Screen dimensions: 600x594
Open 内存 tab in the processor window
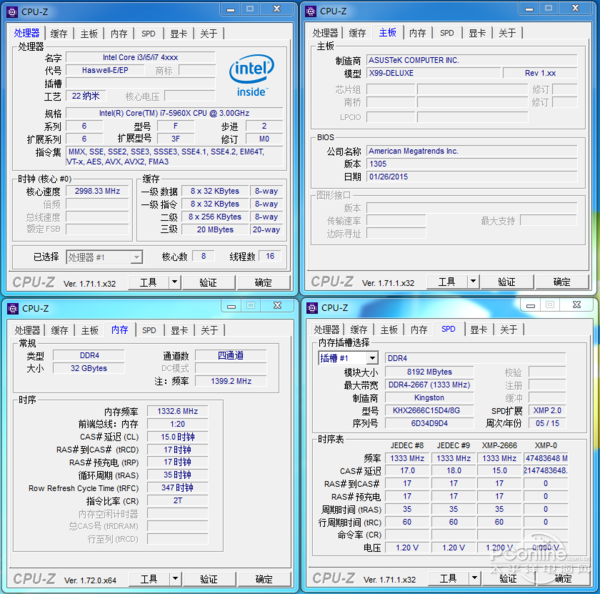[x=119, y=34]
